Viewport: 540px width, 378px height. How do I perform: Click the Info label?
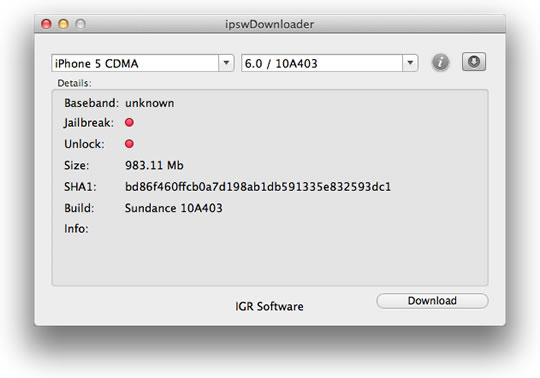coord(76,229)
